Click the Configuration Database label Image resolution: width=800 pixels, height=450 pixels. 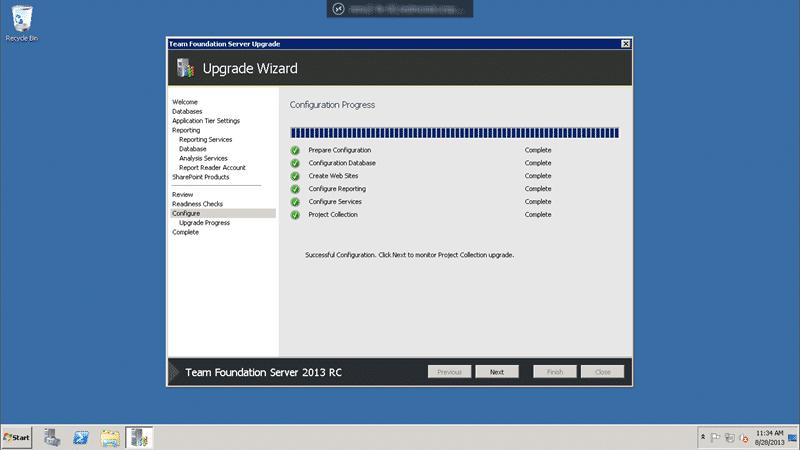pyautogui.click(x=342, y=163)
